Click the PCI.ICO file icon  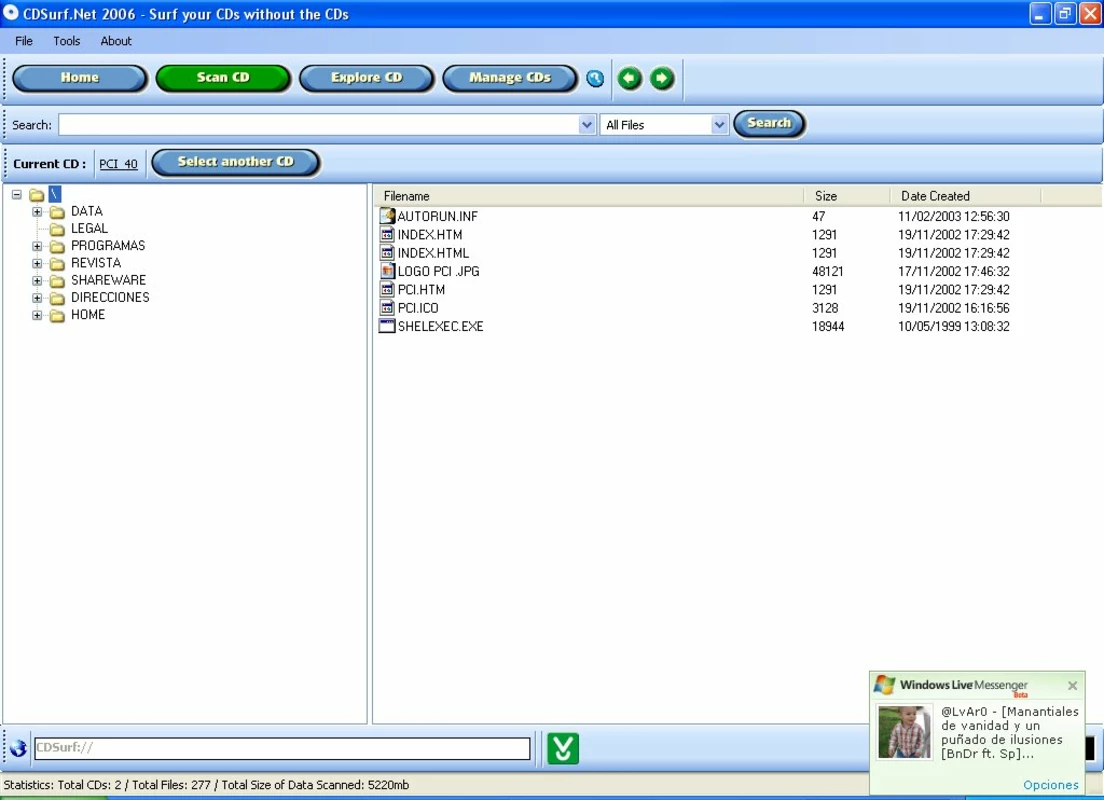click(x=387, y=307)
